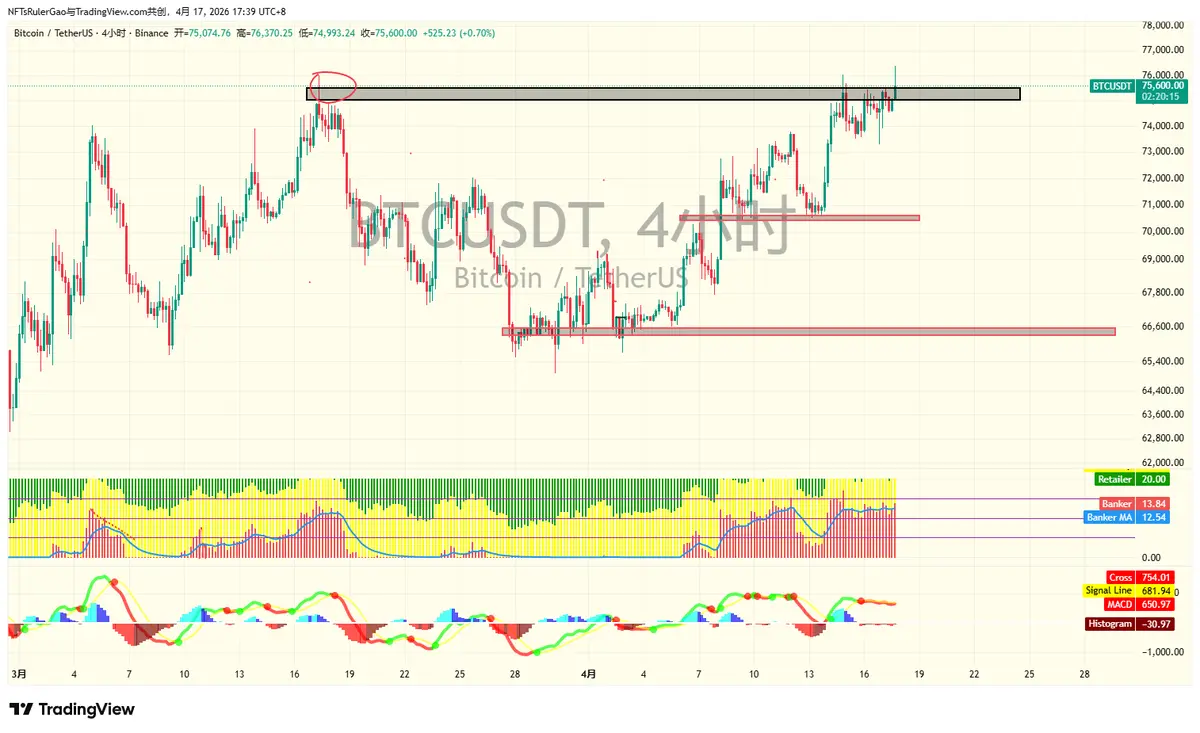Click the 65,400.00 price axis label
1200x733 pixels.
coord(1164,362)
